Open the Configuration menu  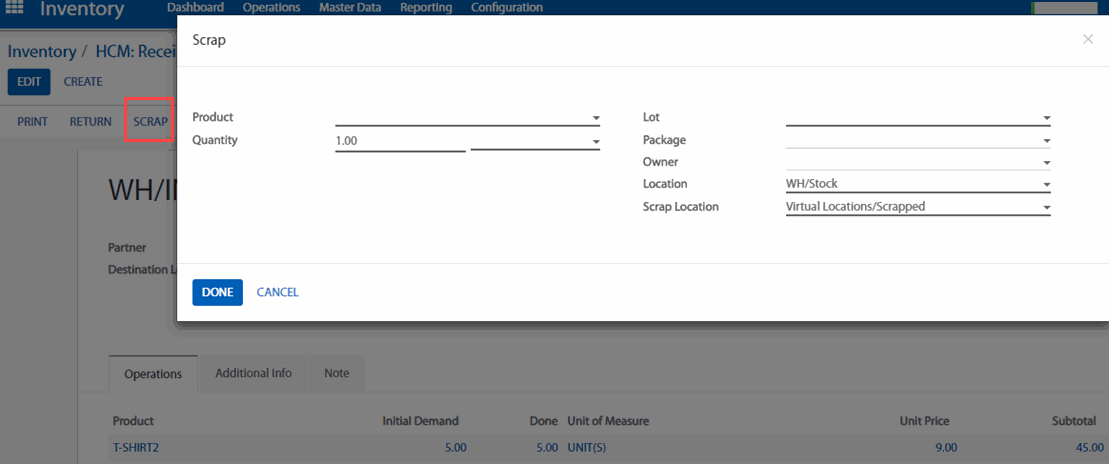[x=507, y=8]
